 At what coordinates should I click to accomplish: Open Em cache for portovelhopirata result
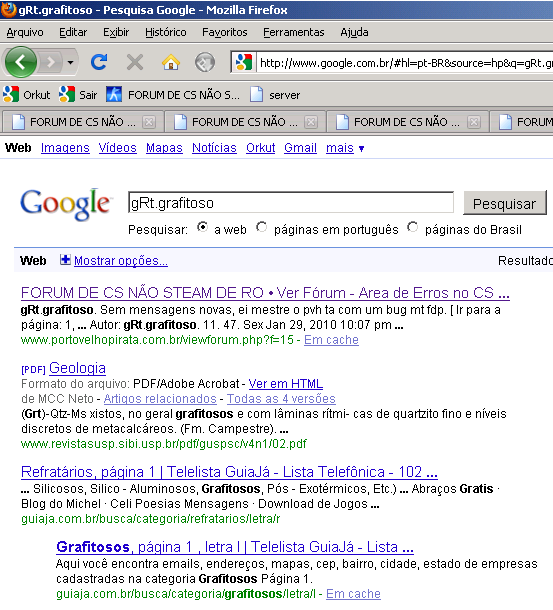331,340
